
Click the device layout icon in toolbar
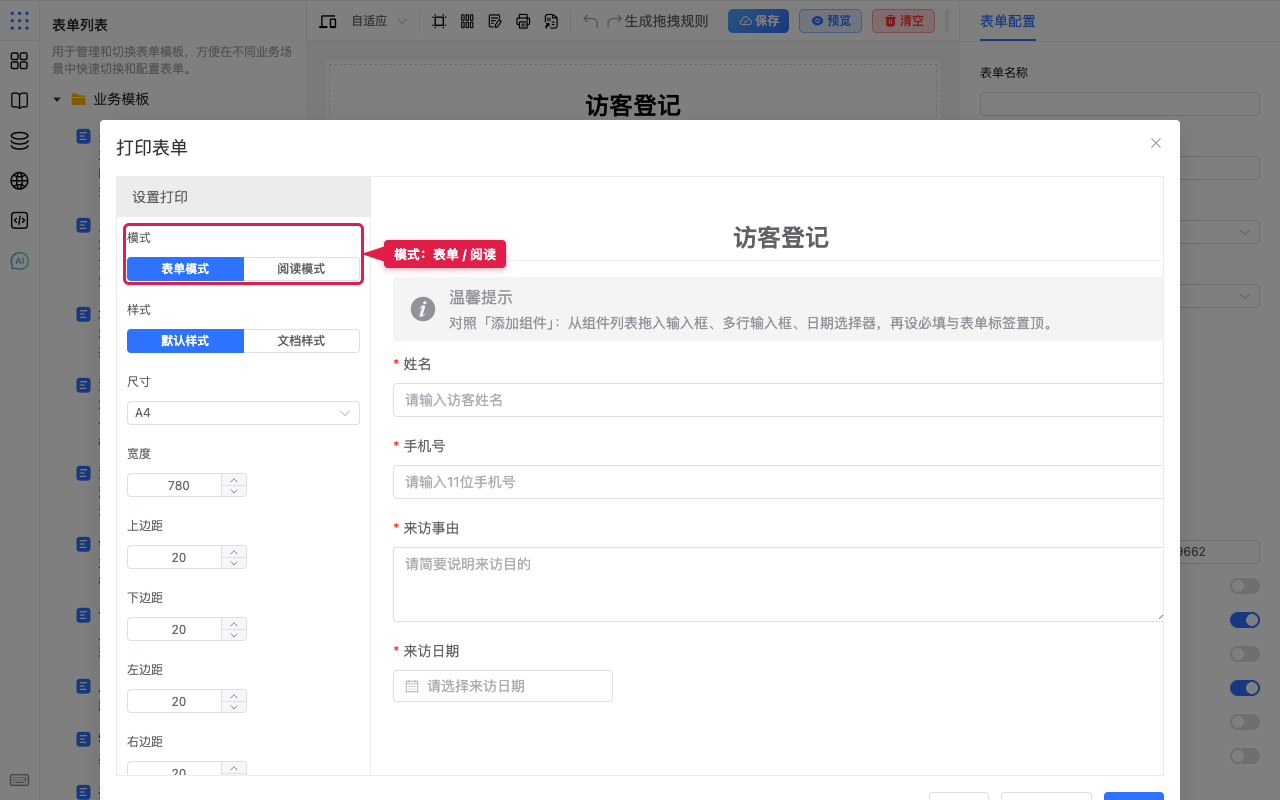(x=328, y=21)
